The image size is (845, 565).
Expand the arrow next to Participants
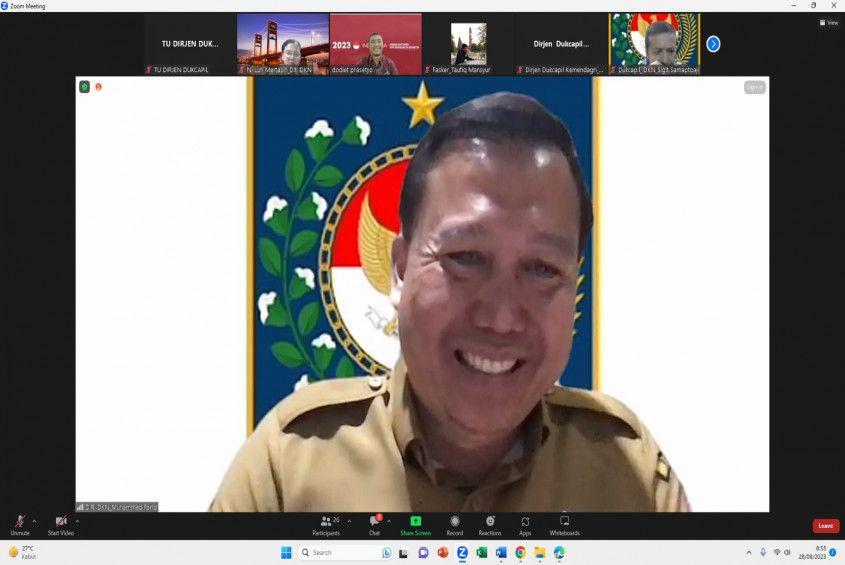pyautogui.click(x=349, y=521)
